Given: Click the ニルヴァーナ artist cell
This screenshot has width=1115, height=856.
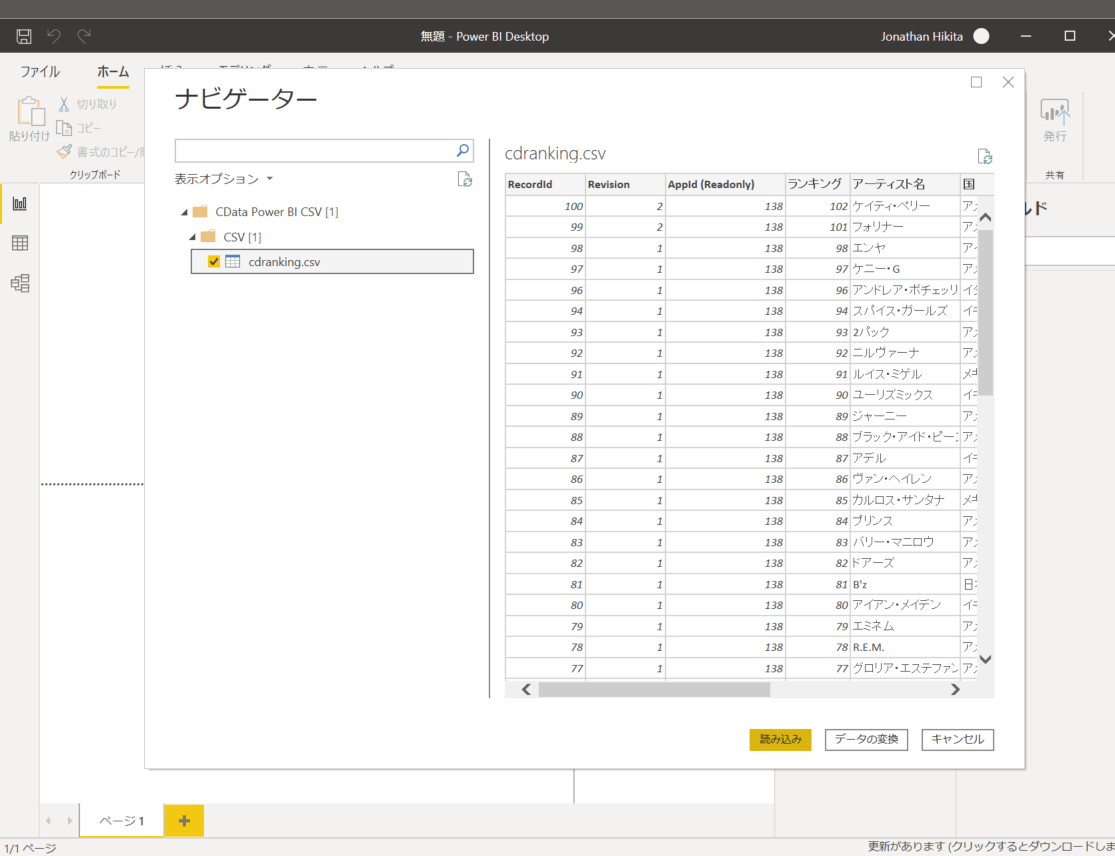Looking at the screenshot, I should click(905, 353).
